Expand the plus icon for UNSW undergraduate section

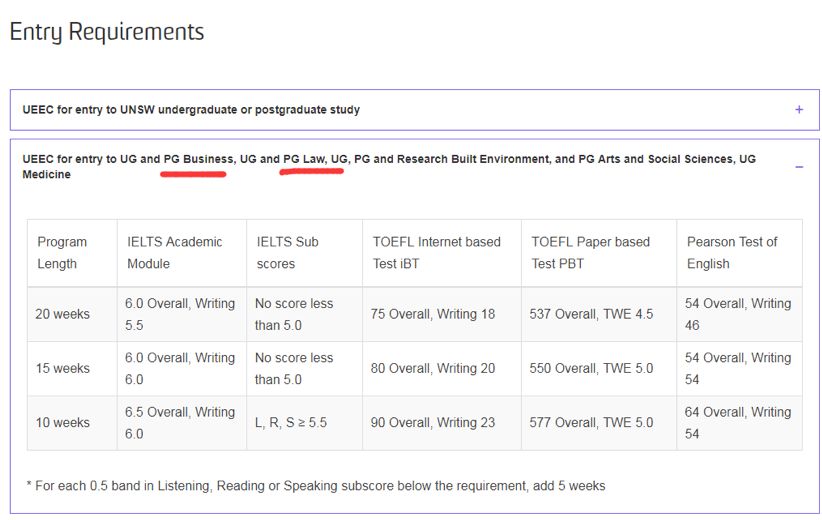point(798,110)
